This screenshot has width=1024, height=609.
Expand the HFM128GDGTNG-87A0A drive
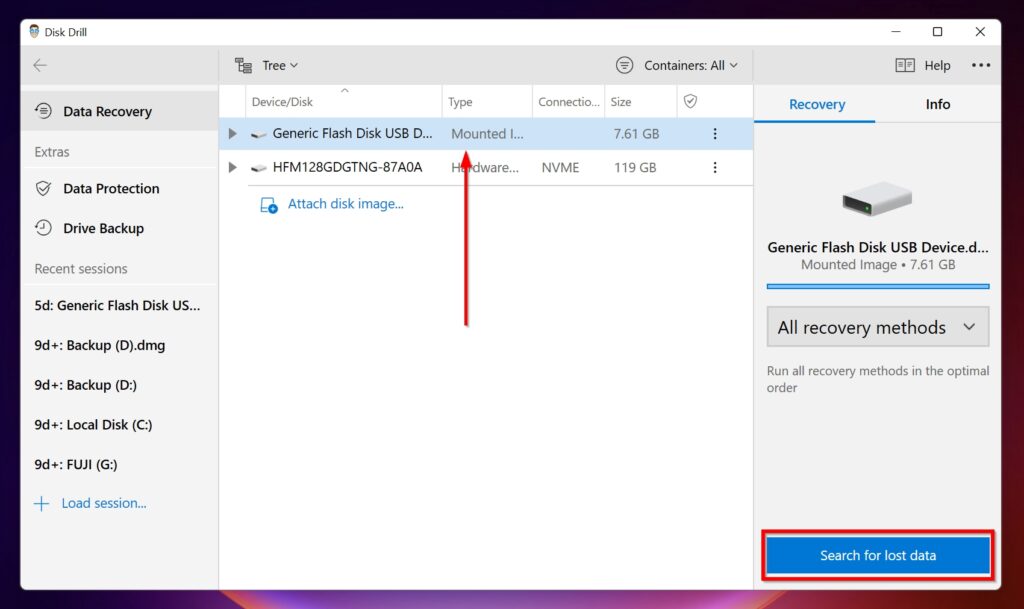tap(233, 167)
